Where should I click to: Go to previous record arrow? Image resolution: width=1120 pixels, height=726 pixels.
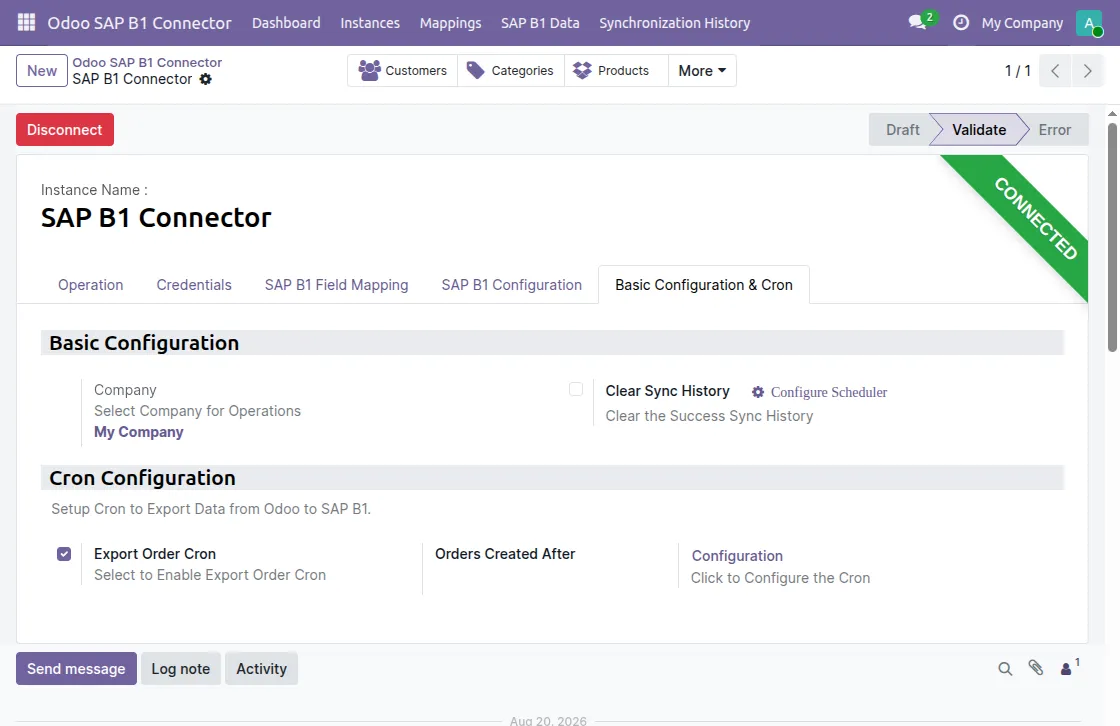[1055, 71]
